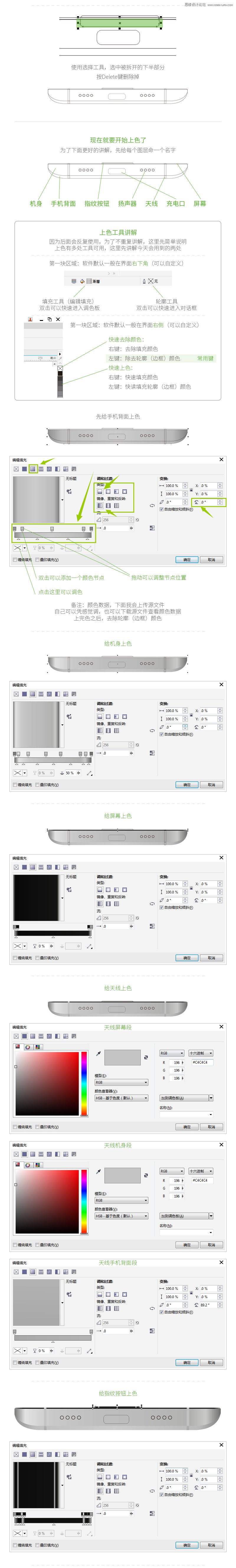236x1568 pixels.
Task: Open 模型 RGB dropdown in 天线机身段 dialog
Action: [x=121, y=1201]
